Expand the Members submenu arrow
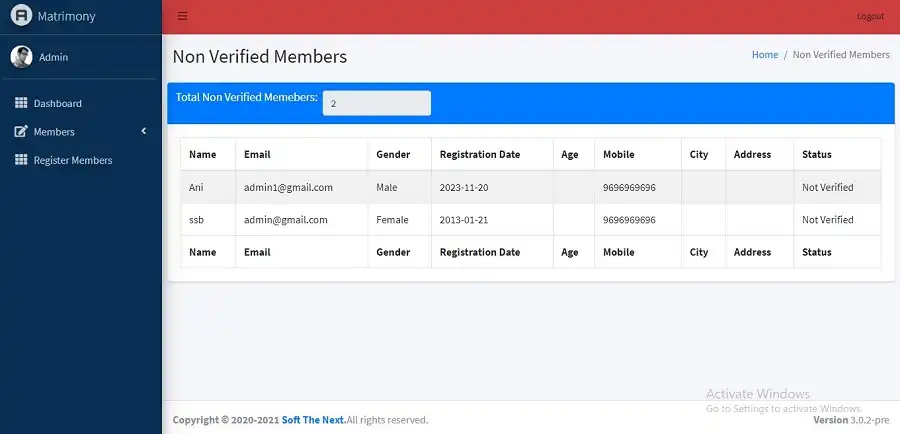The image size is (900, 434). pos(143,131)
